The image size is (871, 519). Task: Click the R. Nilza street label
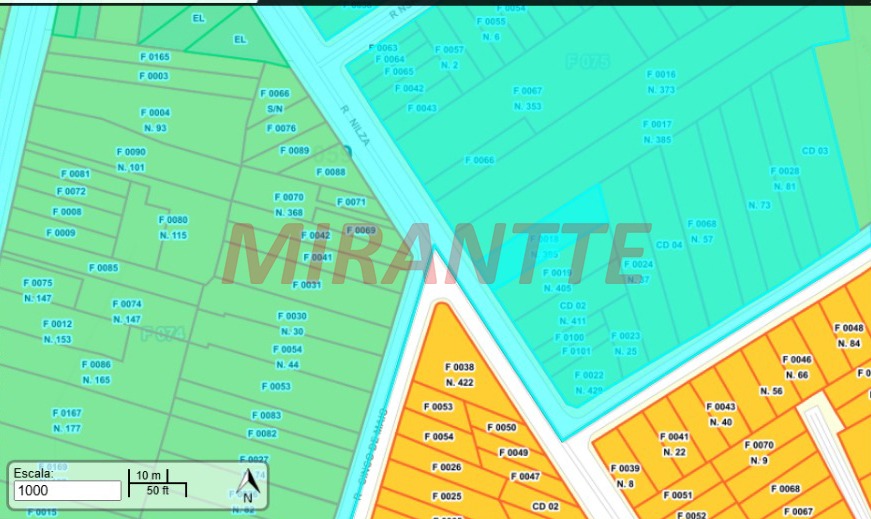click(357, 127)
